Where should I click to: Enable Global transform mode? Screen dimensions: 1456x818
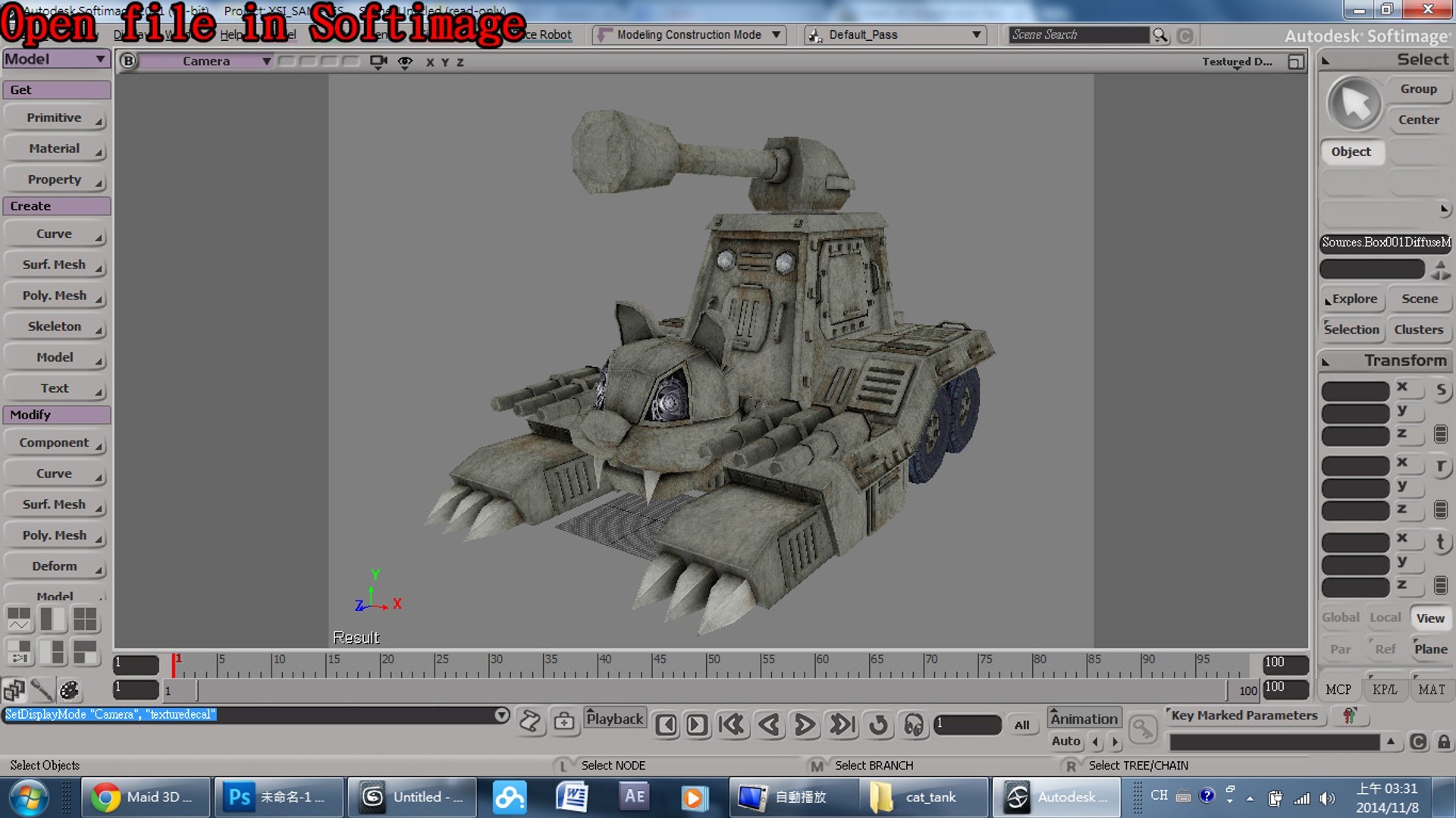[1340, 618]
